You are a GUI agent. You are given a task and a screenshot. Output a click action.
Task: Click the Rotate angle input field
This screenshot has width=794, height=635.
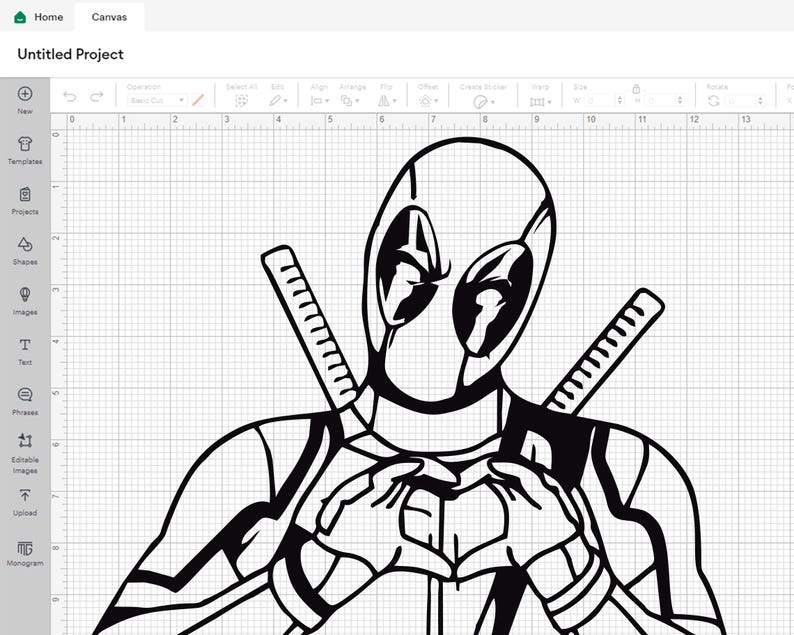pos(741,101)
